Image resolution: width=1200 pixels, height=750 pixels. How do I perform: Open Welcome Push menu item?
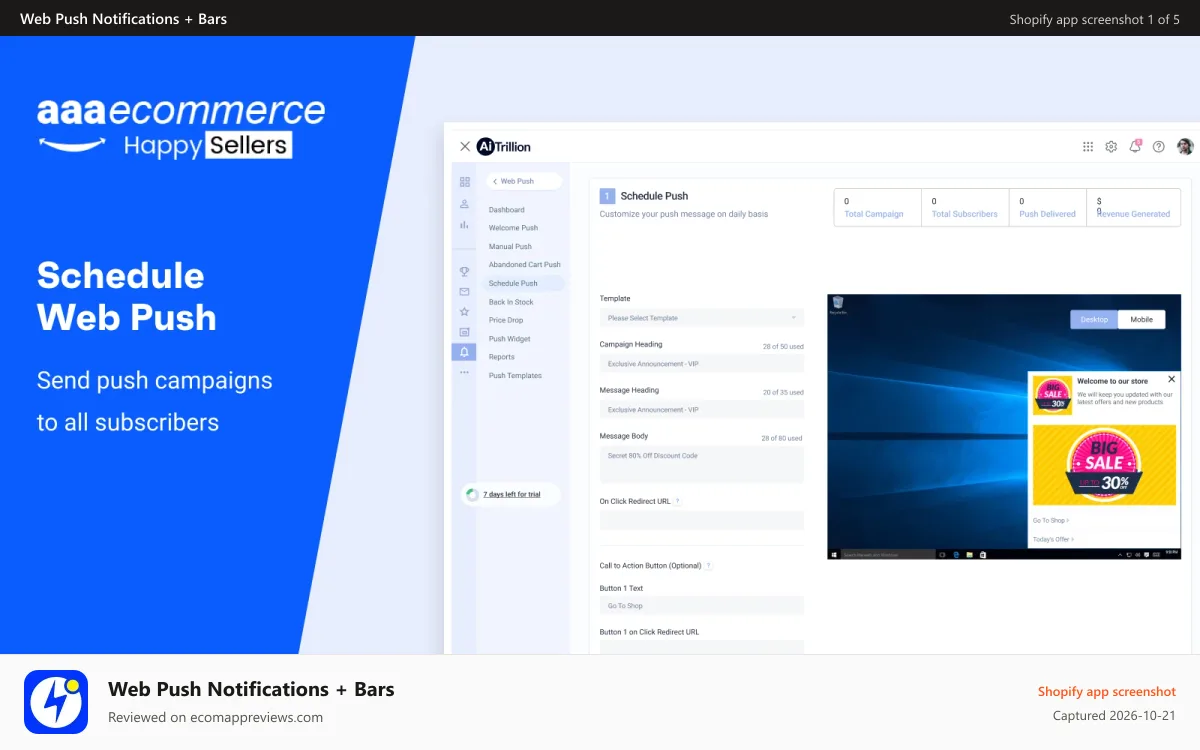coord(513,228)
